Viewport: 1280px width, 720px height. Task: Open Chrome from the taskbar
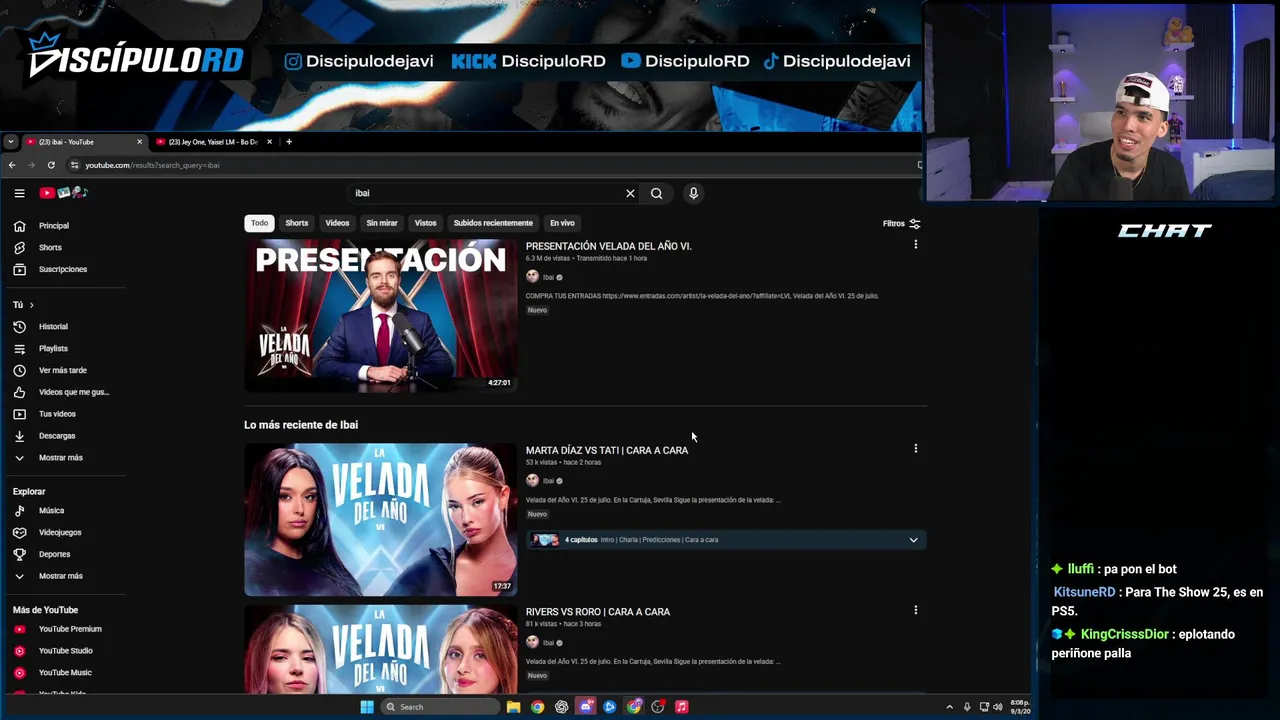click(x=538, y=707)
